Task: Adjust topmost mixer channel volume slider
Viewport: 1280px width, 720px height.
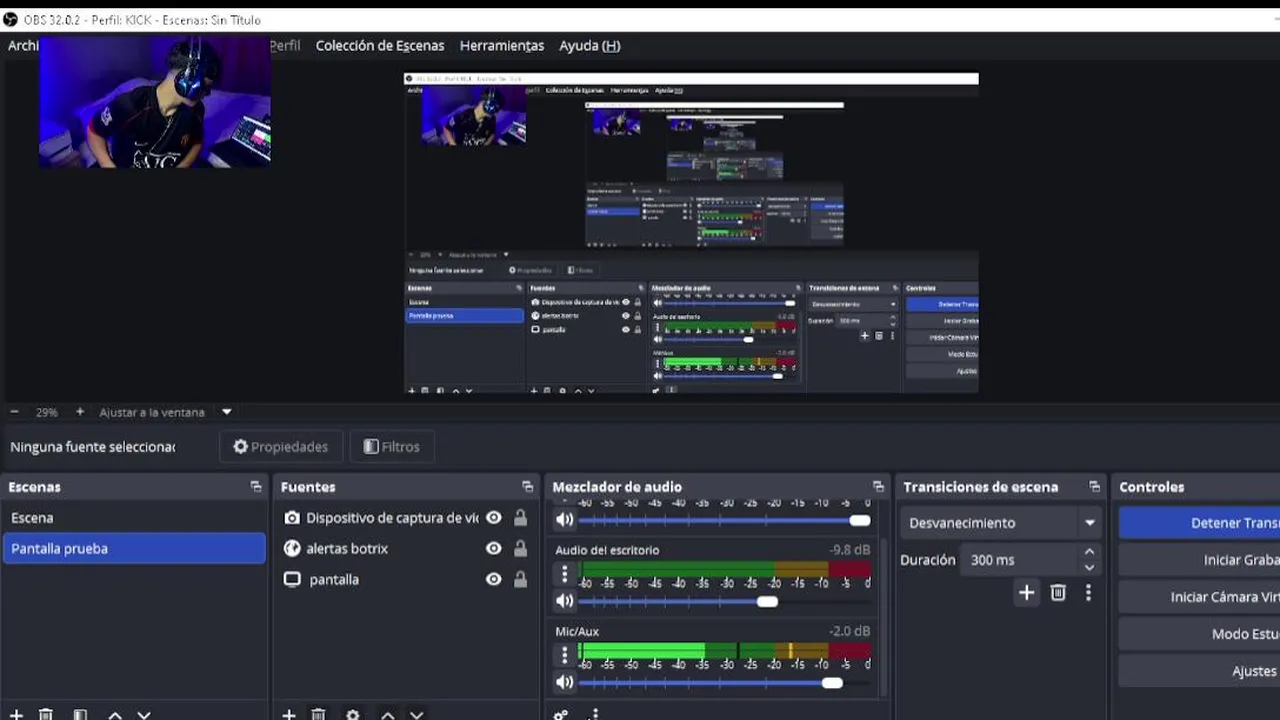Action: tap(860, 520)
